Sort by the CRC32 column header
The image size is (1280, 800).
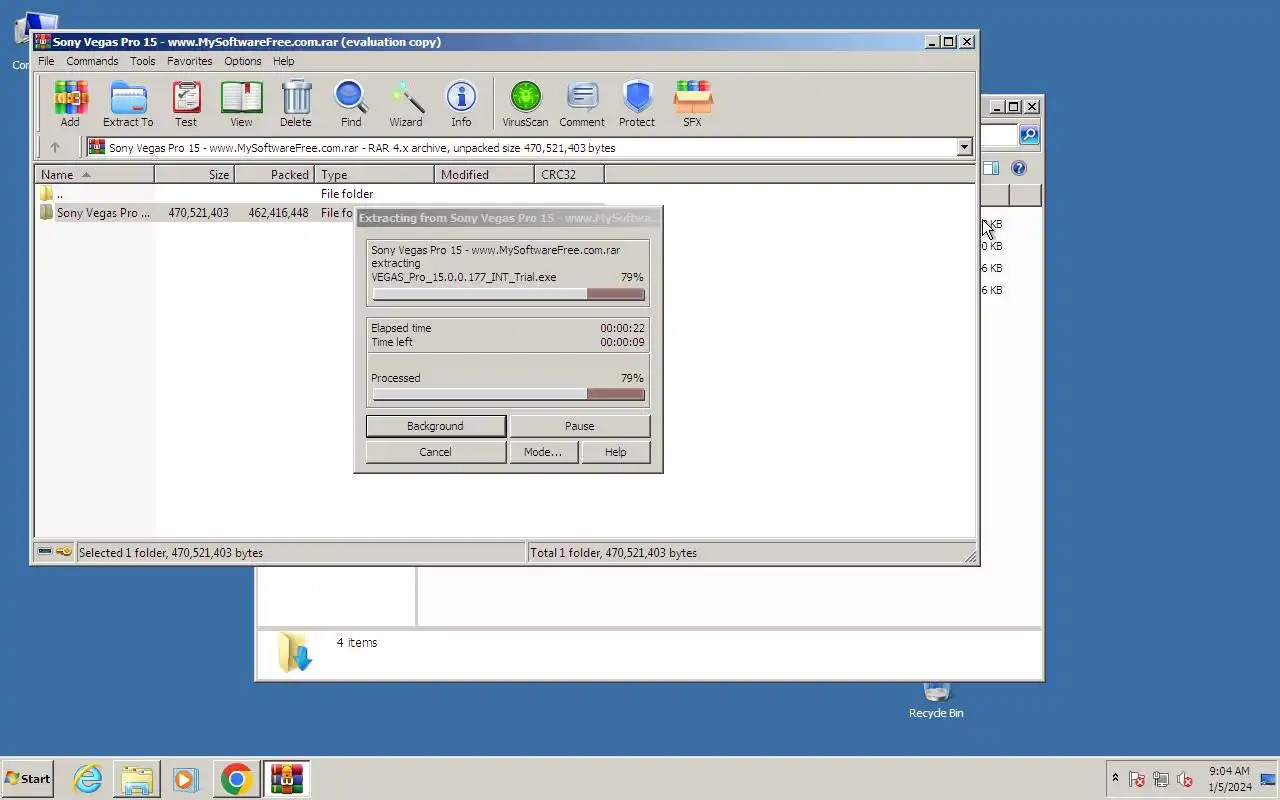point(570,174)
